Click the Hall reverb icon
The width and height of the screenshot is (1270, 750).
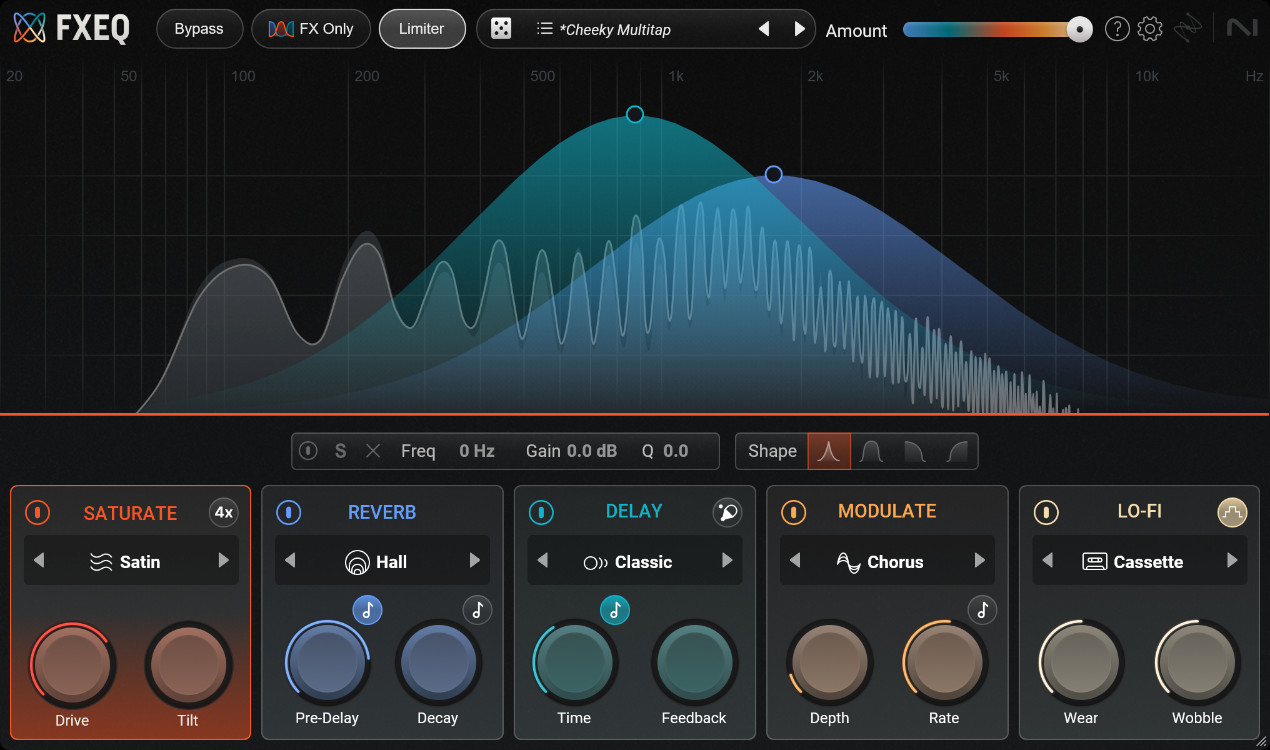click(x=356, y=562)
